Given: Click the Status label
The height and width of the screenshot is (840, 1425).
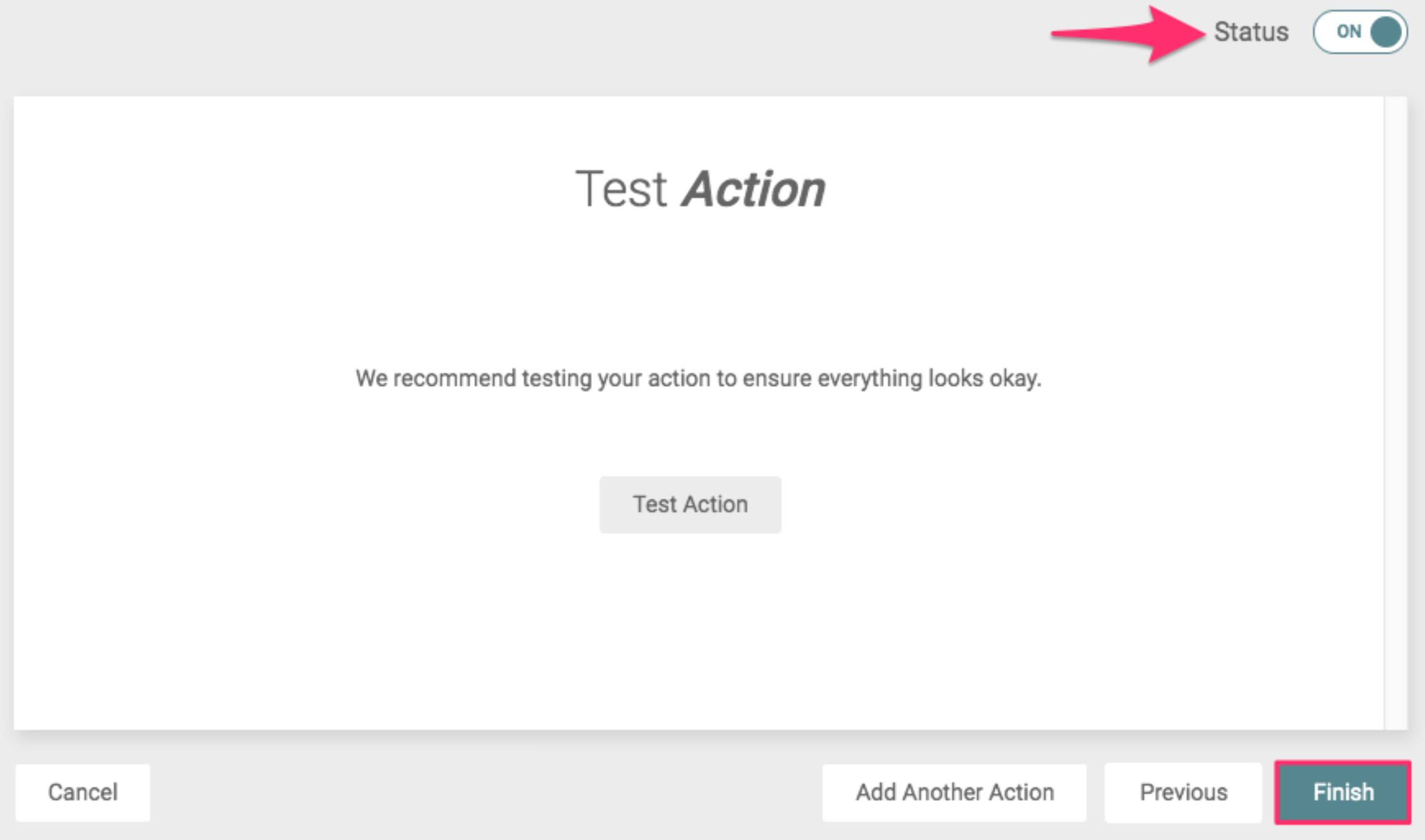Looking at the screenshot, I should click(x=1252, y=32).
